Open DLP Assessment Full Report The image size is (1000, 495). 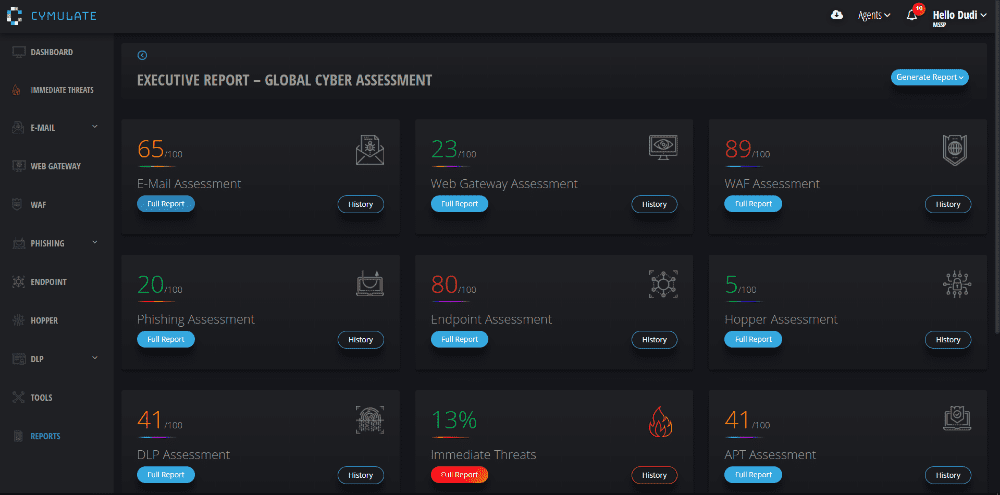pos(166,475)
